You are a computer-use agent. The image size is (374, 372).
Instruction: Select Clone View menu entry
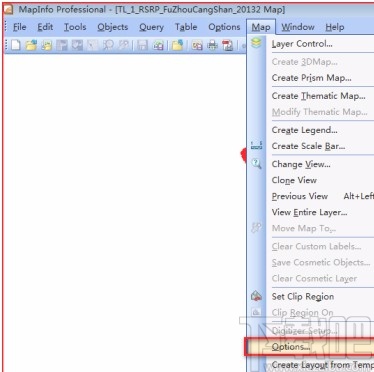[294, 180]
